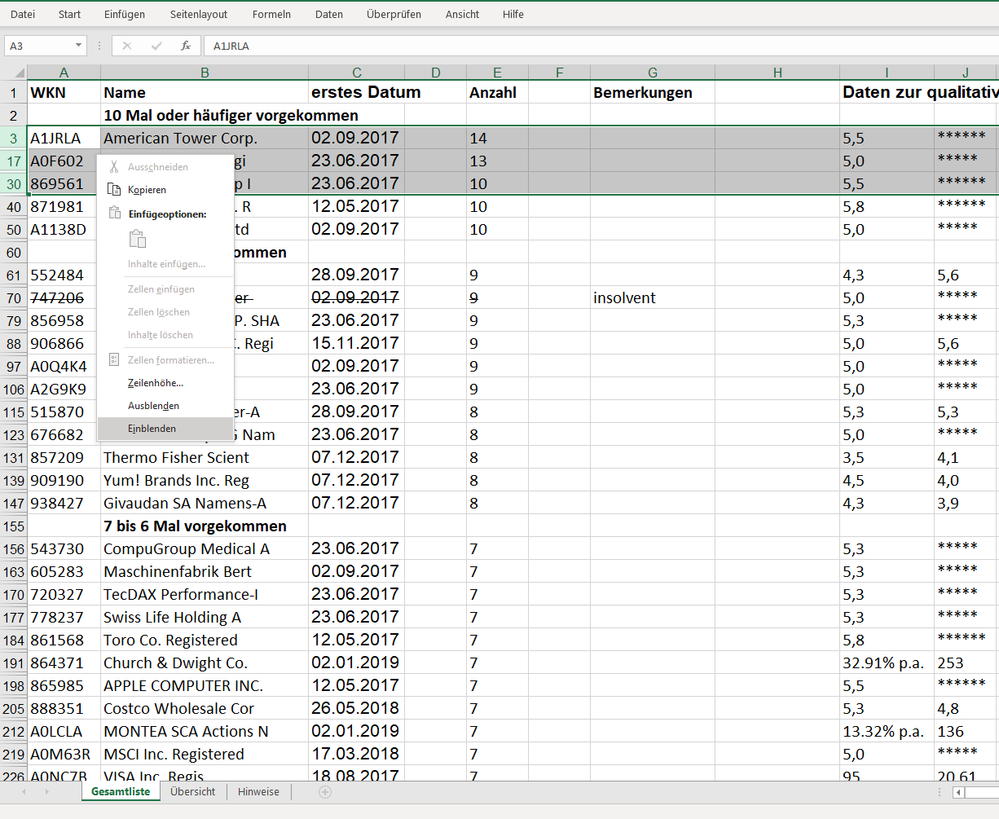Click the cancel X icon in formula bar
This screenshot has width=999, height=819.
point(126,46)
